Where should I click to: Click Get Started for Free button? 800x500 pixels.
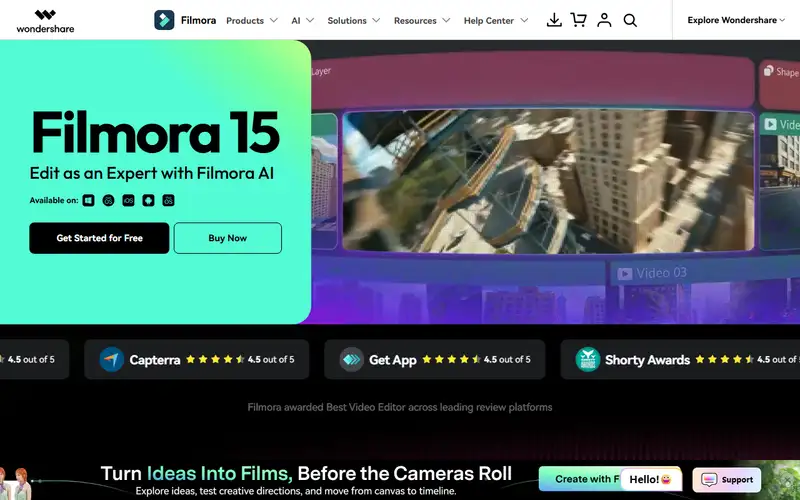[x=99, y=238]
